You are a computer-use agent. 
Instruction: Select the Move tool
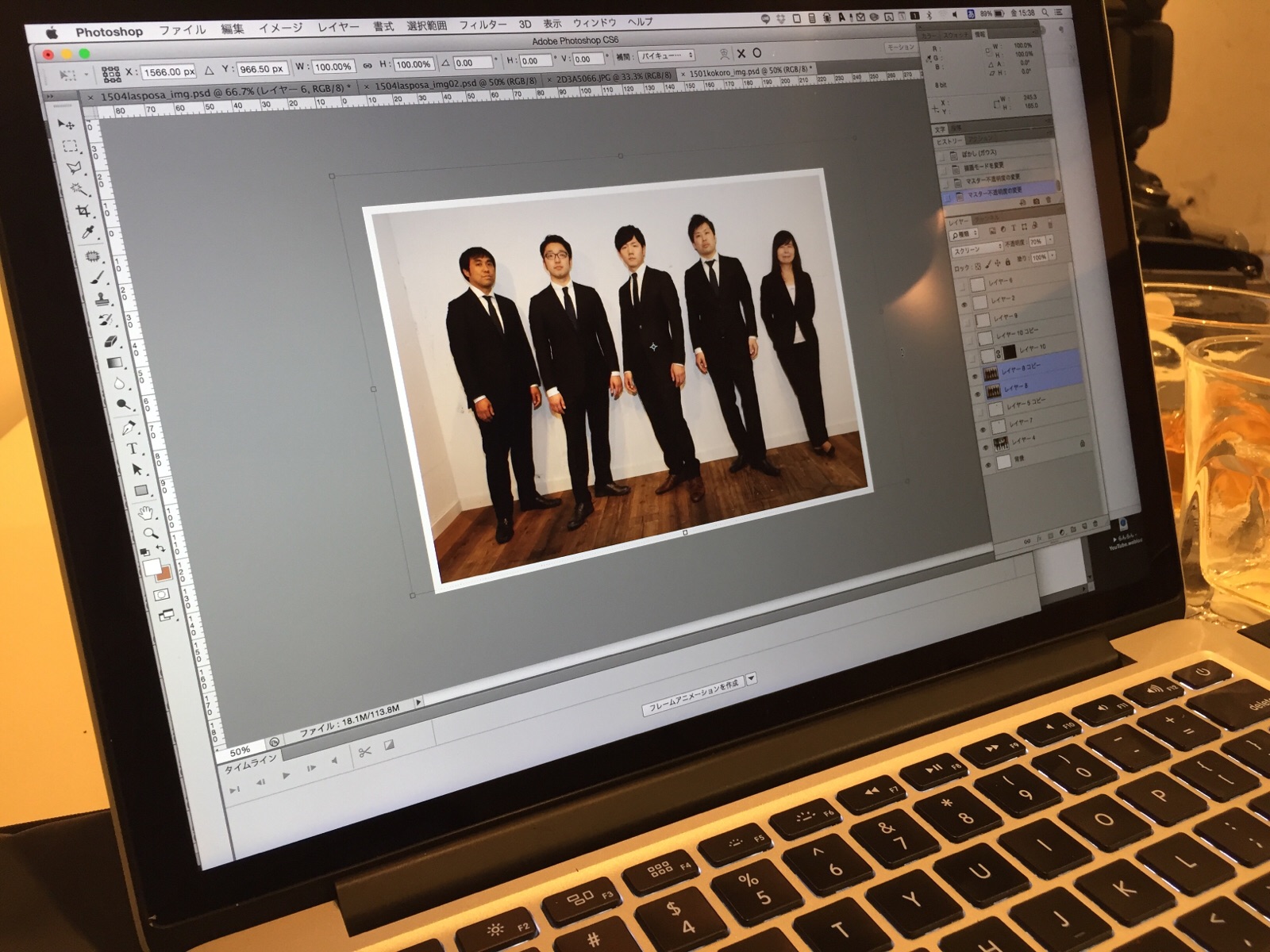click(67, 125)
